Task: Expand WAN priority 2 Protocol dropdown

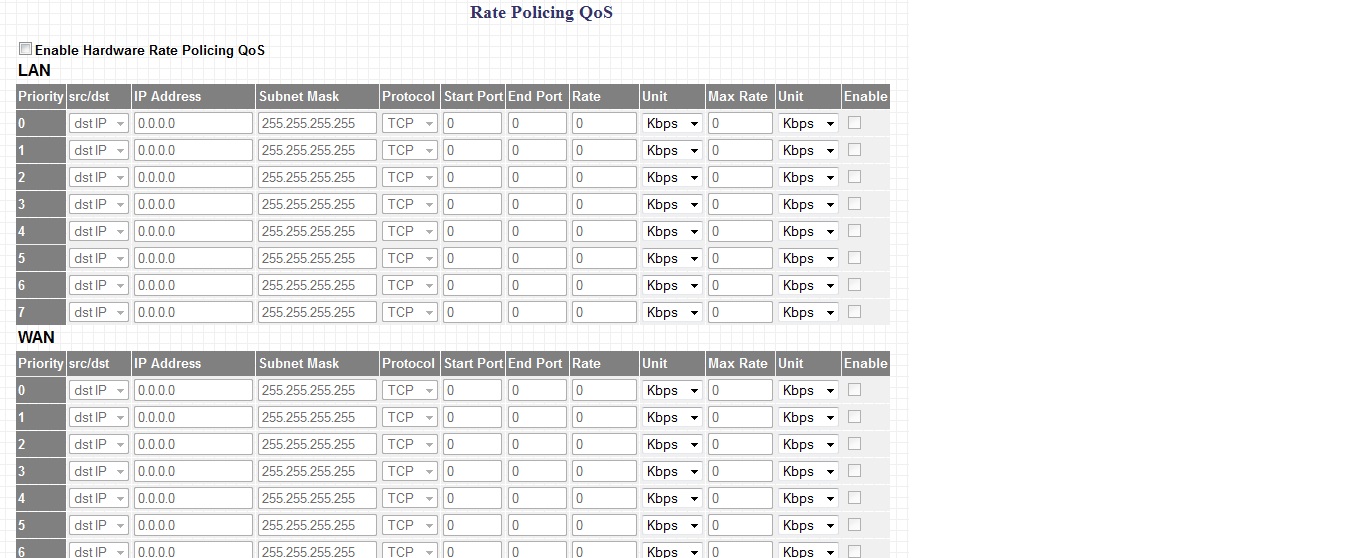Action: 410,444
